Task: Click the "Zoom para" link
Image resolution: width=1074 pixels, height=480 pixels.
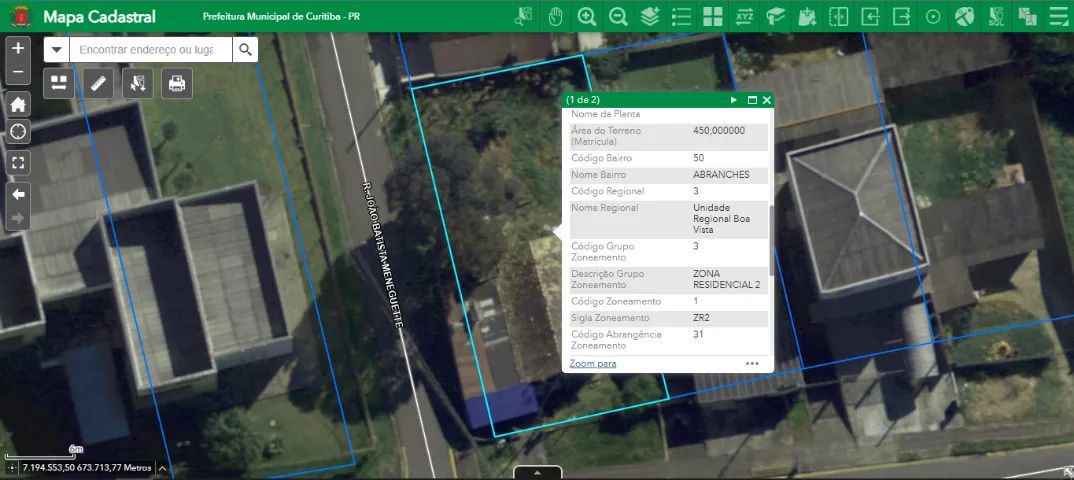Action: tap(593, 363)
